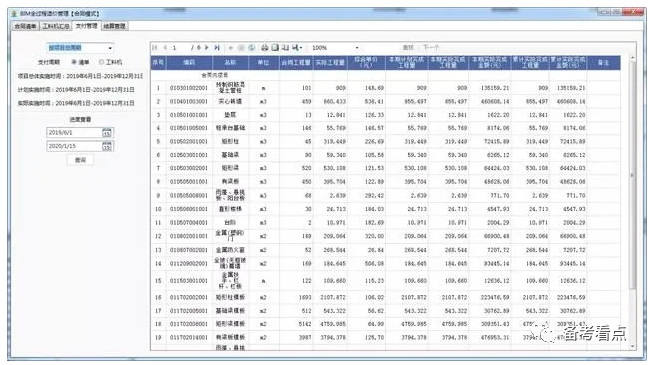Select the 矩形柱 name cell in row 5
The width and height of the screenshot is (650, 365).
tap(230, 141)
